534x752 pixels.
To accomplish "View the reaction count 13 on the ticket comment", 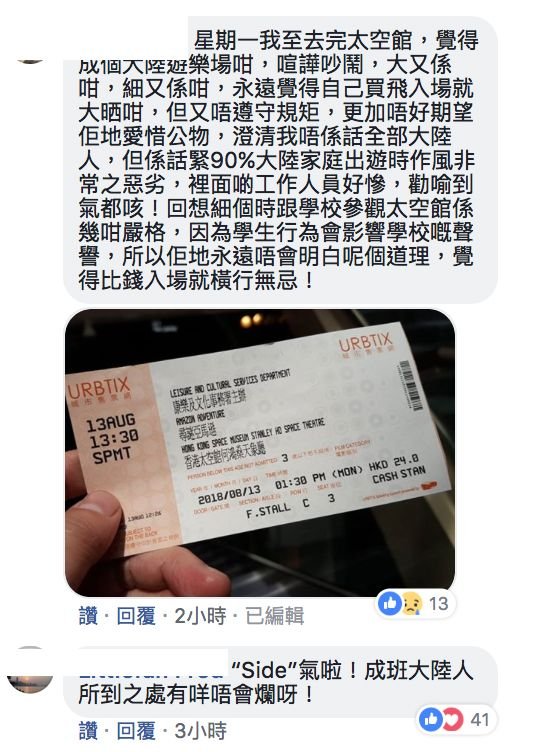I will 439,604.
